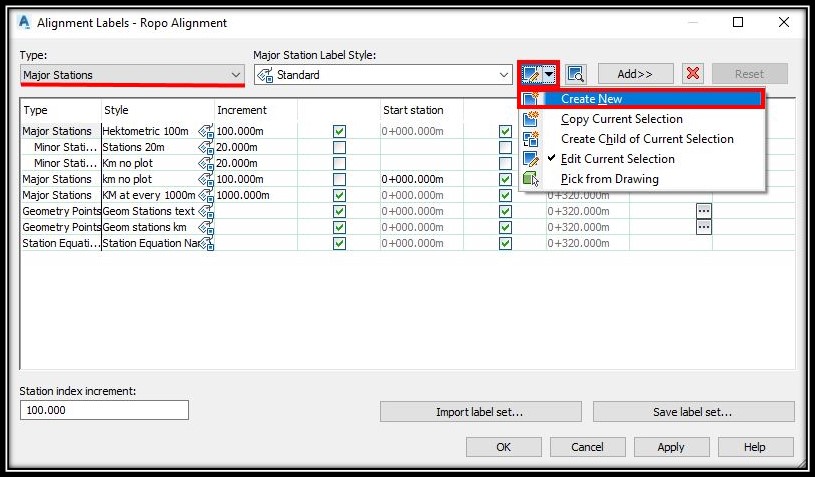This screenshot has width=815, height=477.
Task: Click style picker icon for Stations 20m row
Action: pyautogui.click(x=206, y=148)
